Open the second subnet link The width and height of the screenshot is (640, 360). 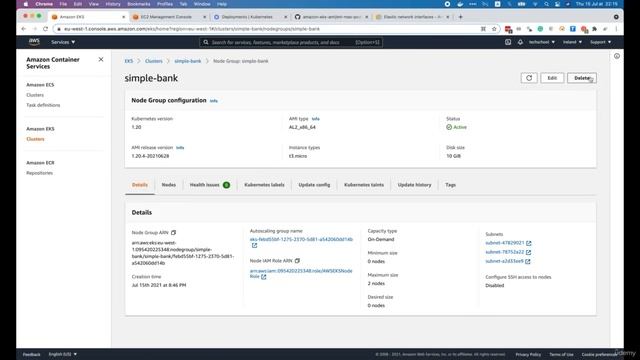click(x=504, y=252)
